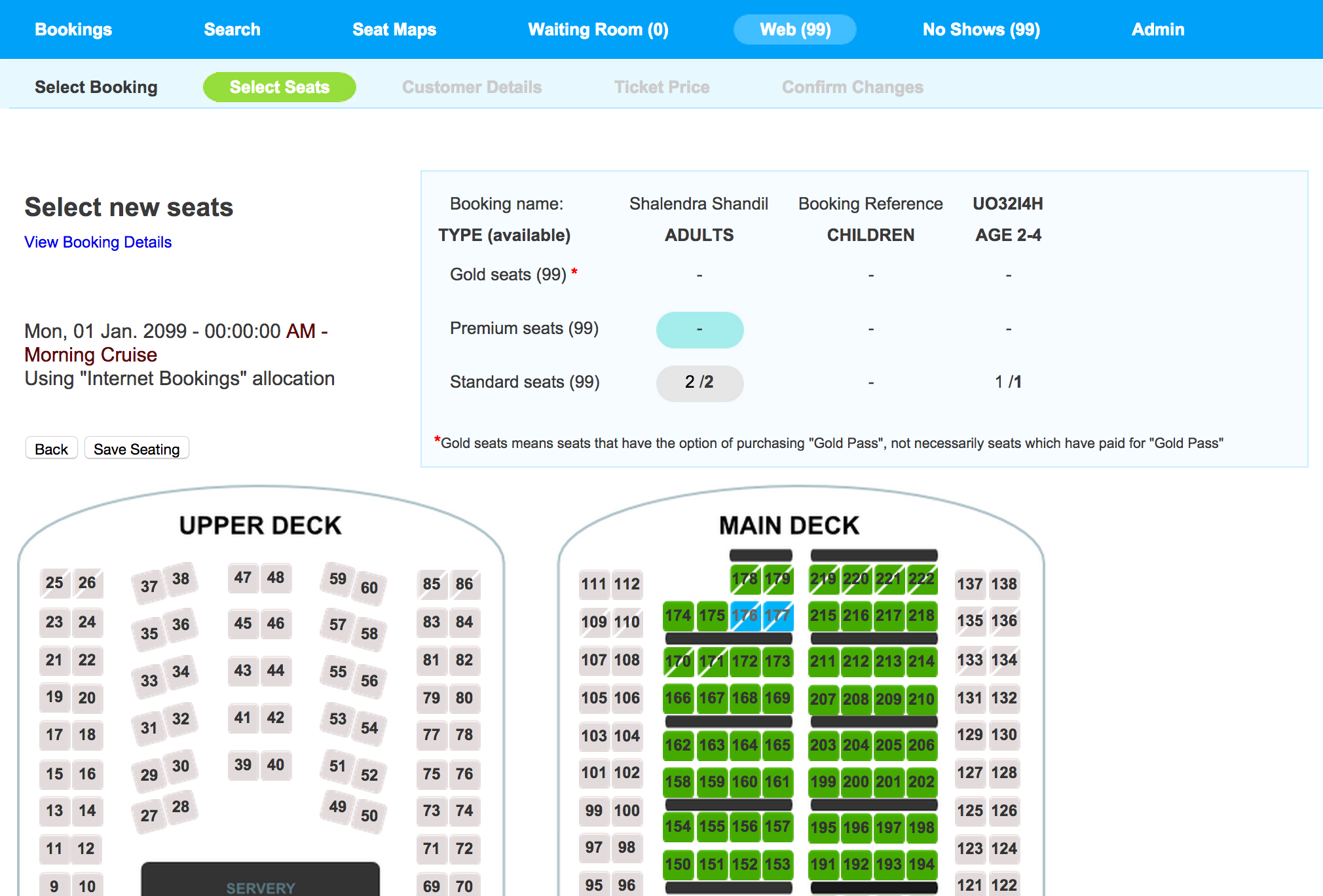Pick green seat 215 on main deck

coord(823,616)
